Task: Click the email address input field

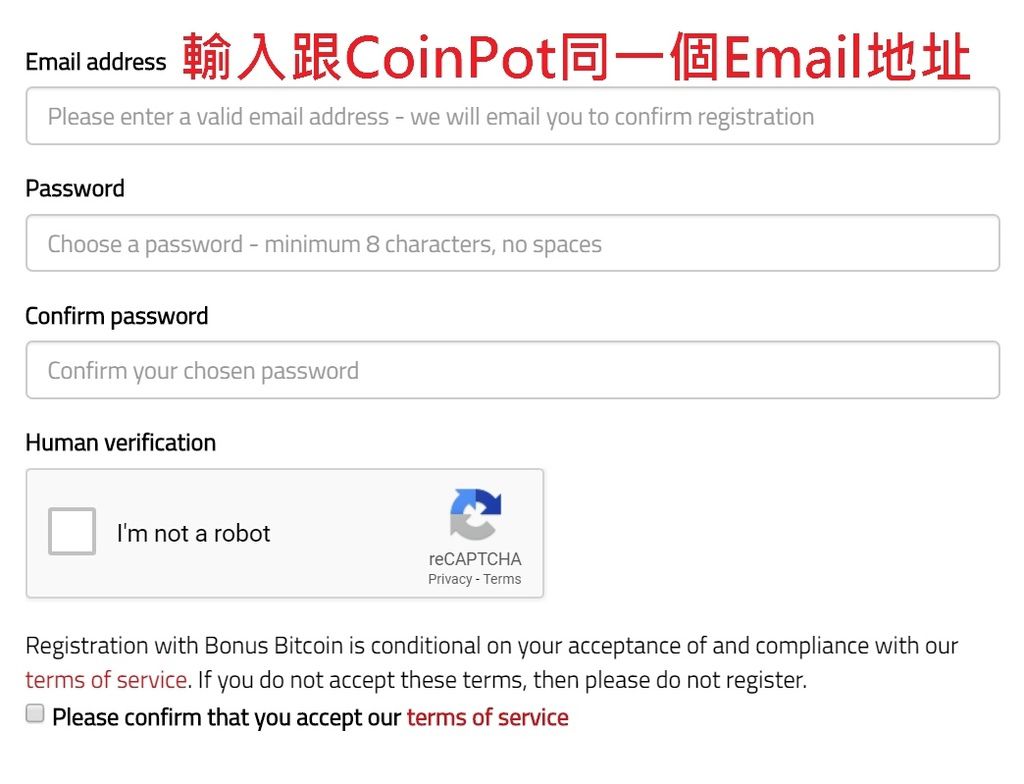Action: point(512,116)
